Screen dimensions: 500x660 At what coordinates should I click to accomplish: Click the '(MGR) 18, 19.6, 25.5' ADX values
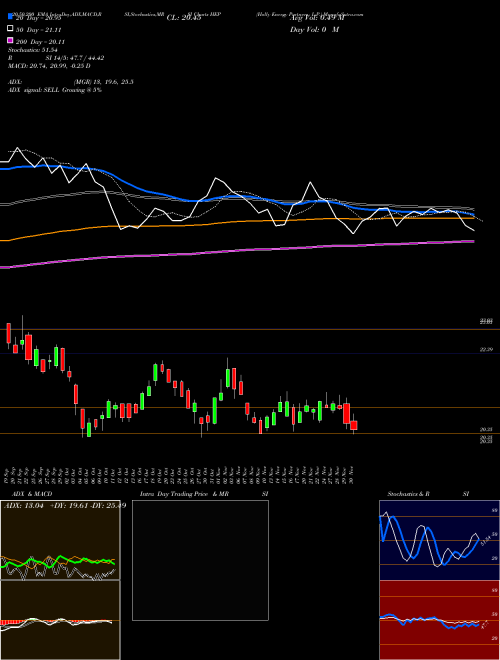click(x=104, y=82)
